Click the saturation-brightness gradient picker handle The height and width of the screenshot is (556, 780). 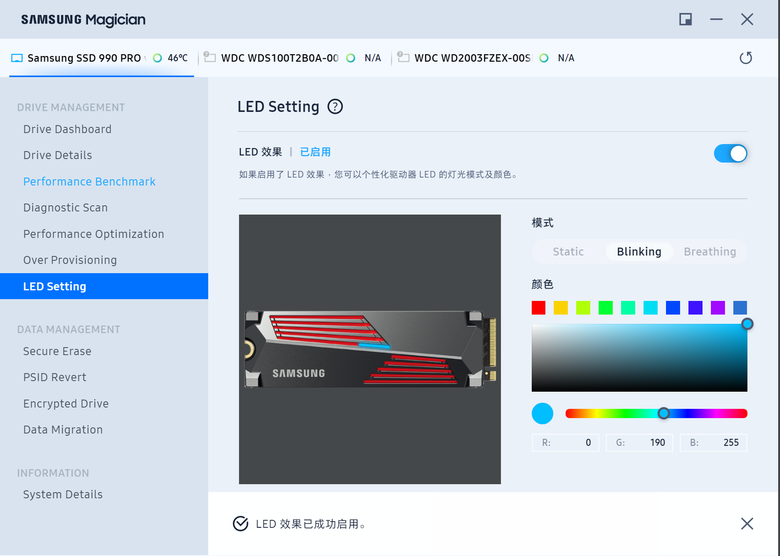[x=747, y=324]
